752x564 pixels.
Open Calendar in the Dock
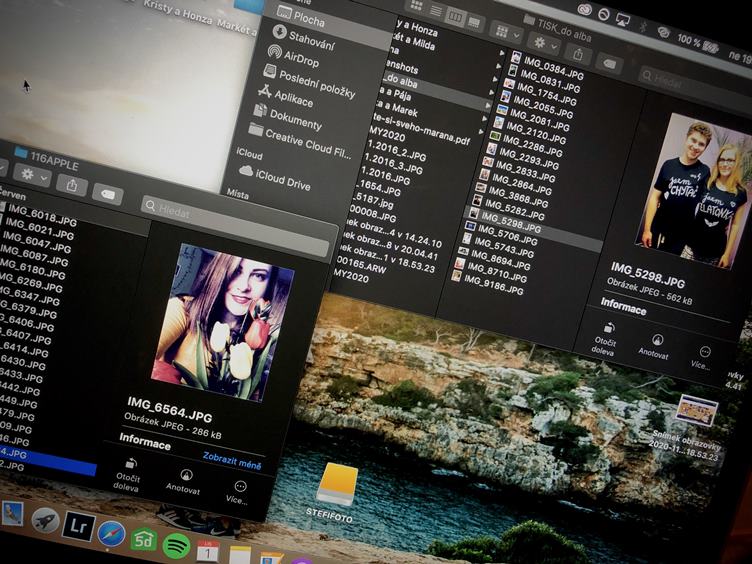click(x=208, y=552)
